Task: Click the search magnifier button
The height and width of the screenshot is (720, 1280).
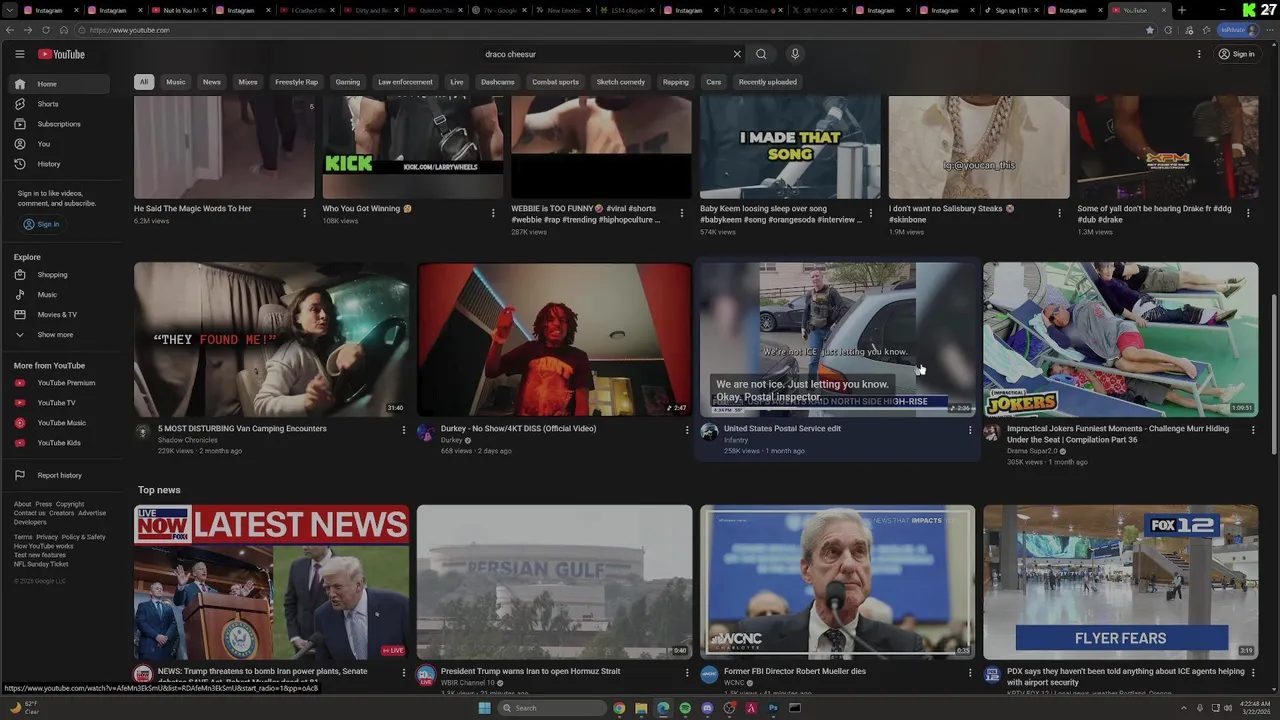Action: coord(761,54)
